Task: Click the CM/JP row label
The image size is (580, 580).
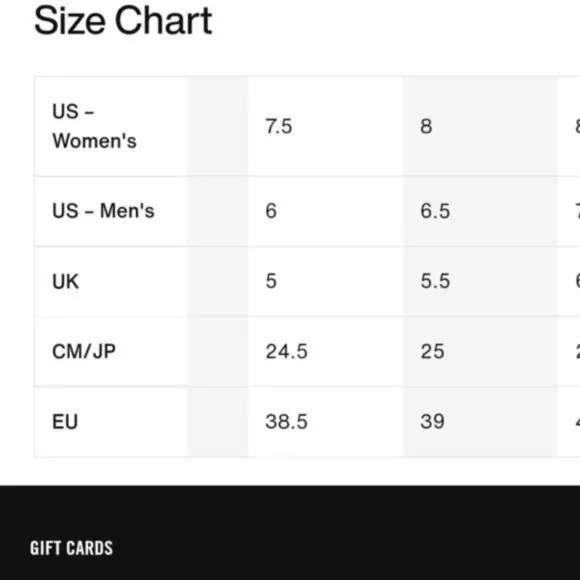Action: click(x=84, y=351)
